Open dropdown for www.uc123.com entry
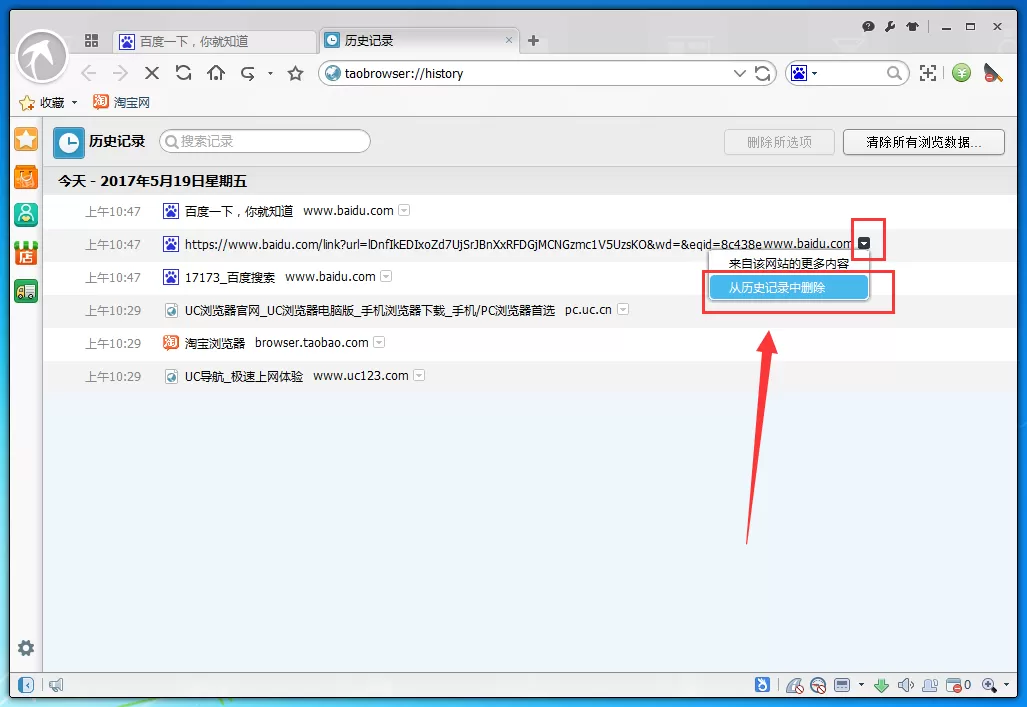The height and width of the screenshot is (707, 1027). [419, 375]
